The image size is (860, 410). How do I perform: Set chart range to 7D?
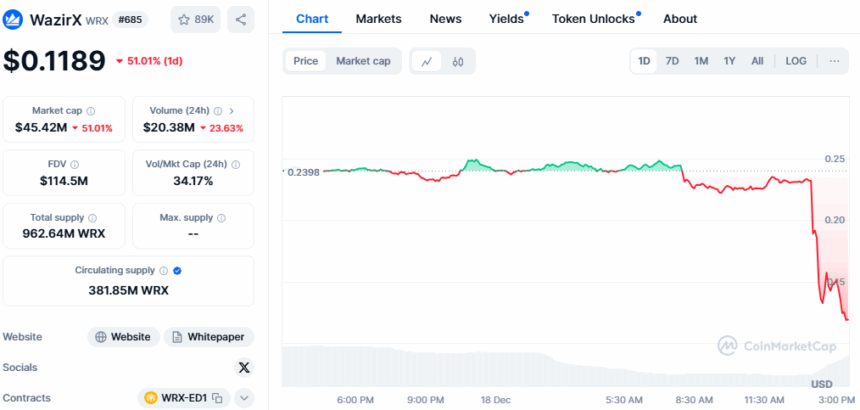(x=672, y=61)
